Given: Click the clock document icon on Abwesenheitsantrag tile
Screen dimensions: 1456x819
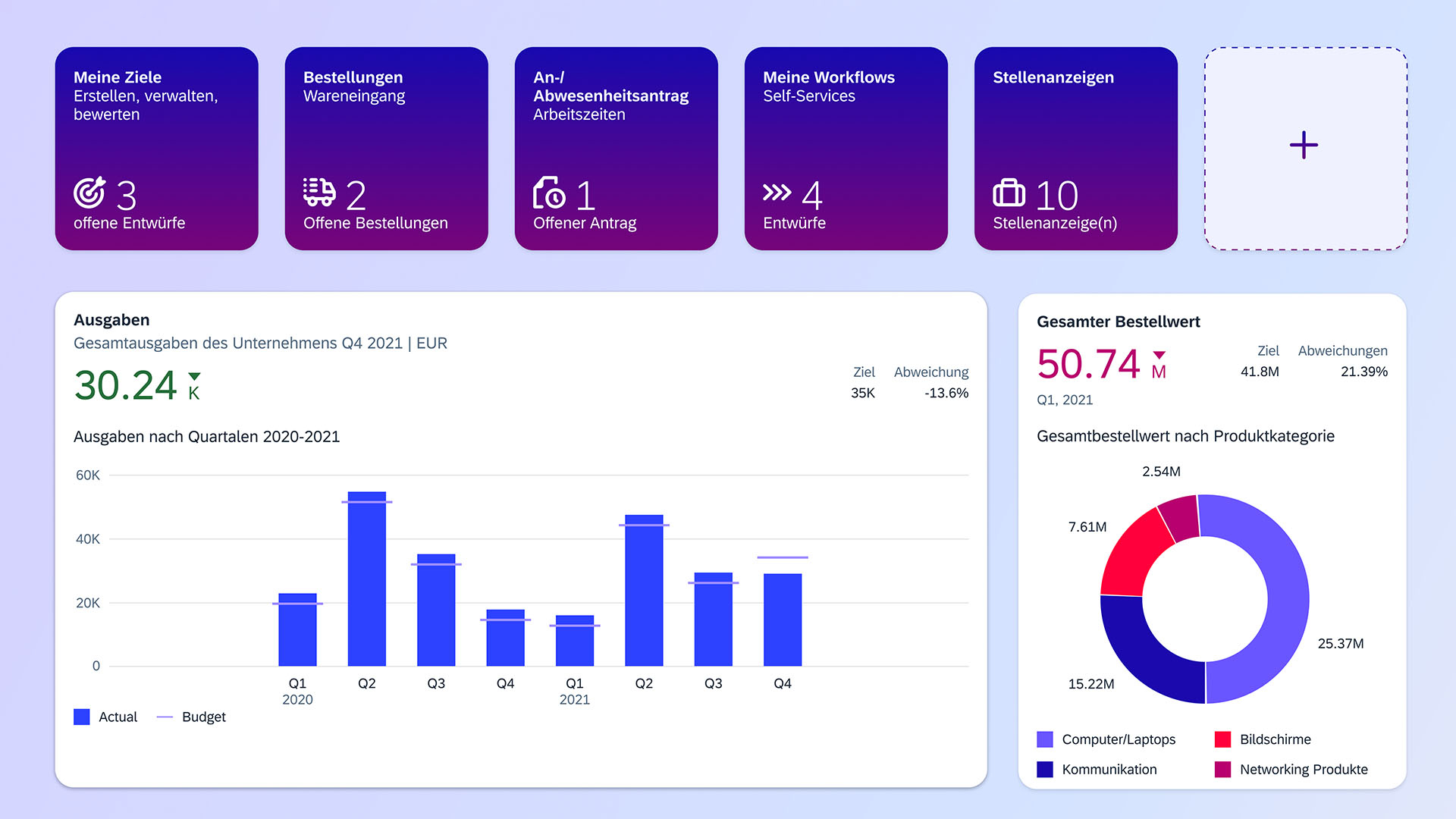Looking at the screenshot, I should coord(550,194).
